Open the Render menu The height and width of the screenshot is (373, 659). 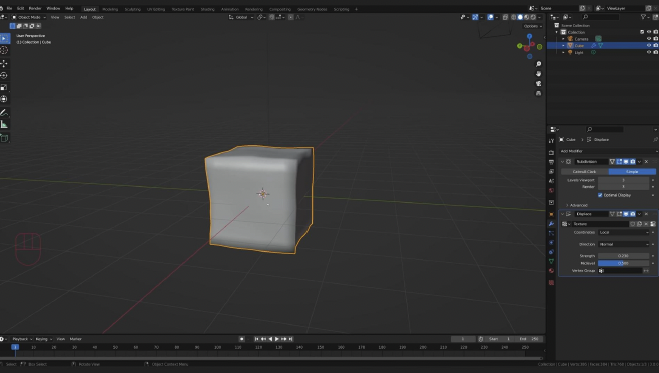coord(35,8)
